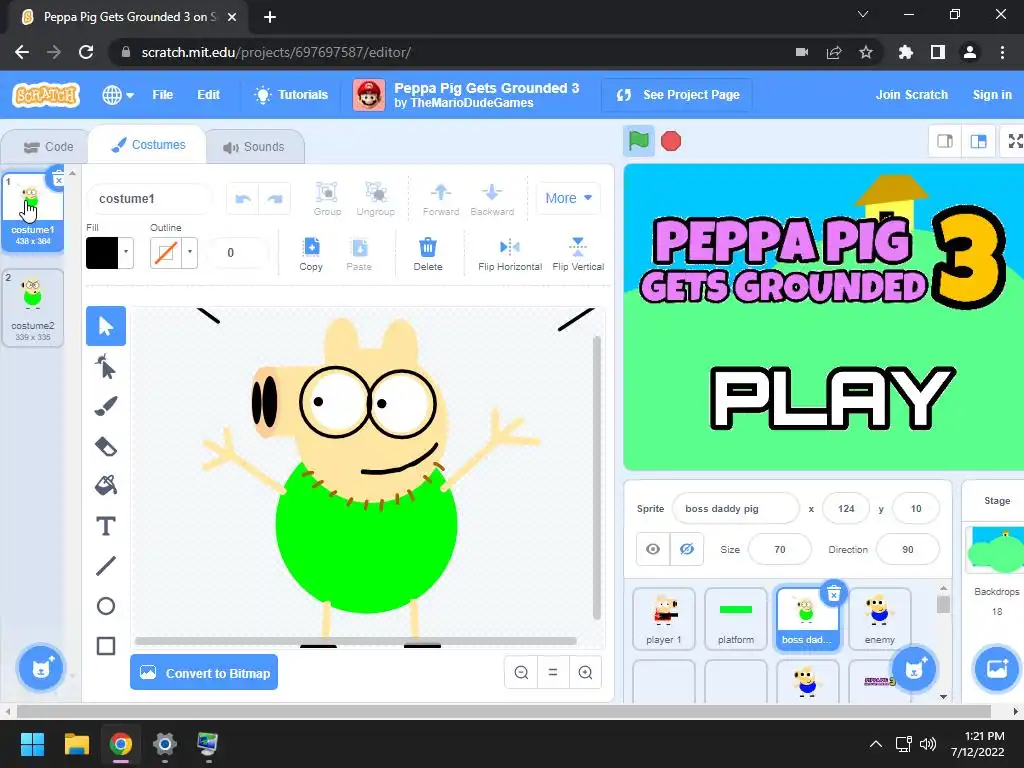Show the sprite with eye icon
The width and height of the screenshot is (1024, 768).
653,549
